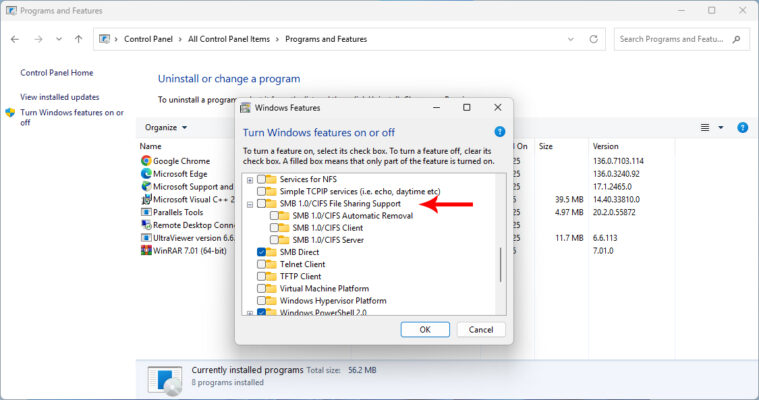
Task: Click the Microsoft Support and Recovery icon
Action: point(146,186)
